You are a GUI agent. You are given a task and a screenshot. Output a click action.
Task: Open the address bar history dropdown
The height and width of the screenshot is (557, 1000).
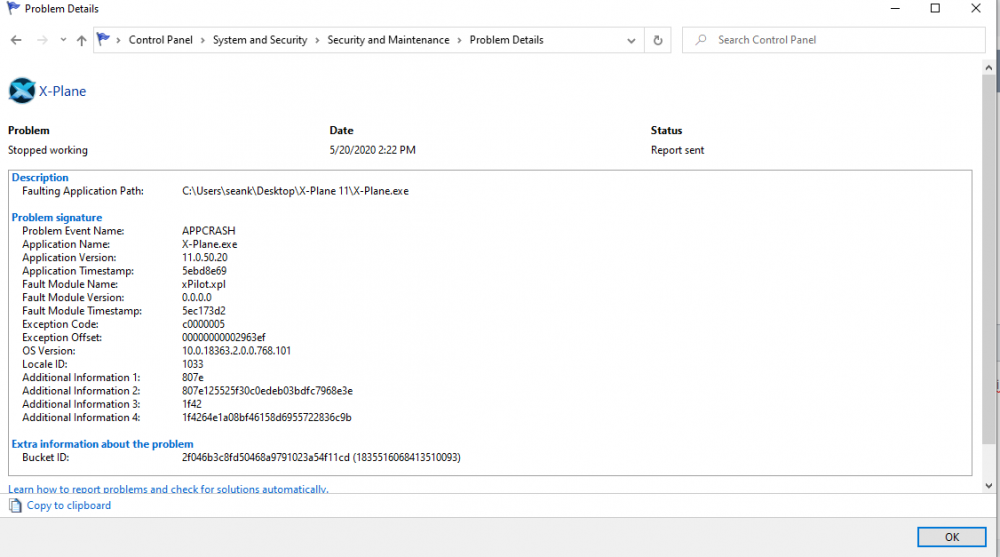coord(632,40)
